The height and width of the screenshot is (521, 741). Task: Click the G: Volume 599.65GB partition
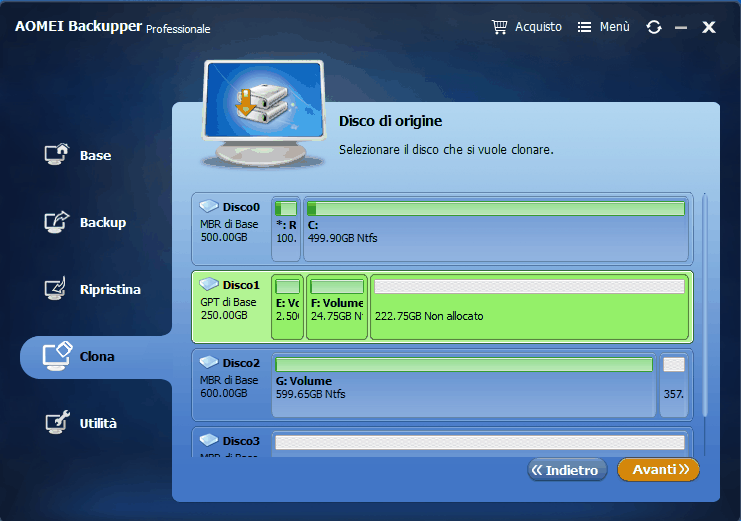coord(464,385)
